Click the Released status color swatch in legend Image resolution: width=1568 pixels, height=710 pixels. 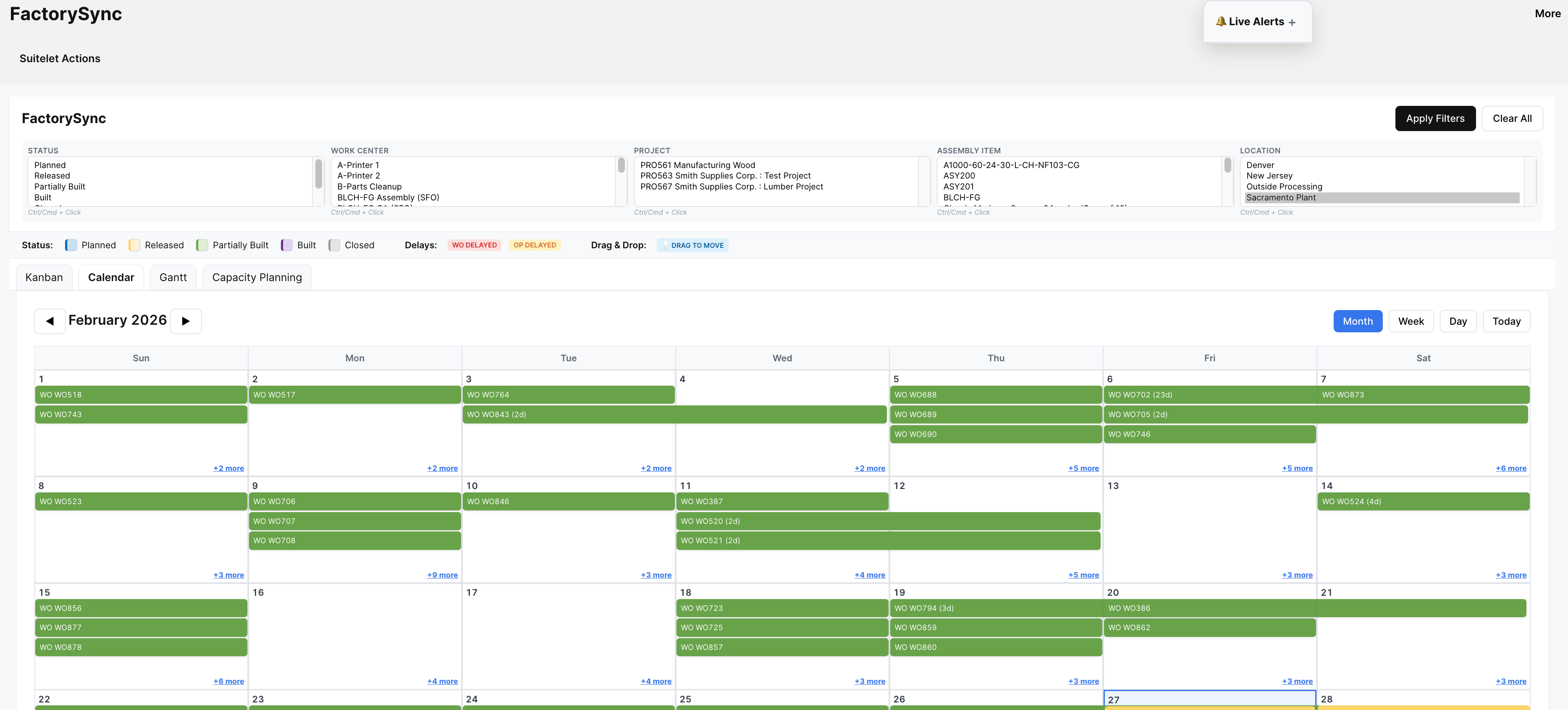tap(134, 245)
